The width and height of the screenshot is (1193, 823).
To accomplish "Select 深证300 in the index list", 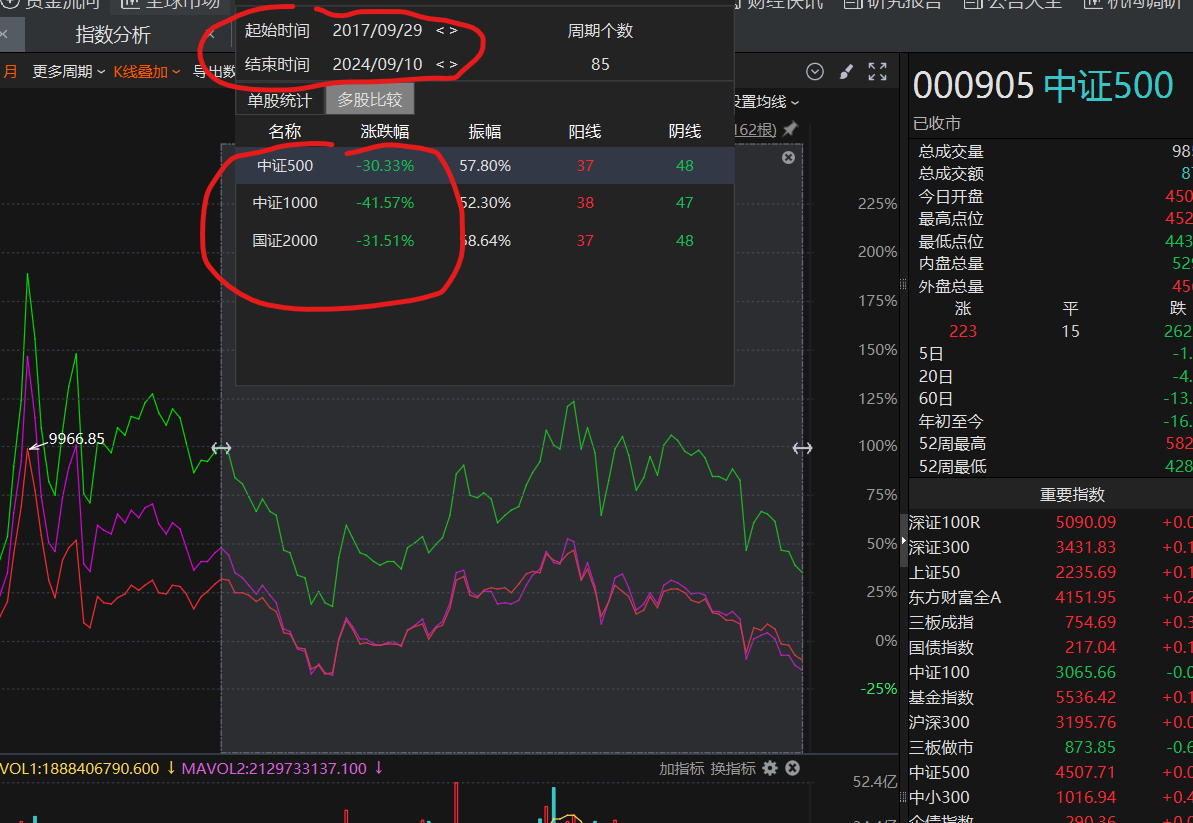I will point(939,548).
